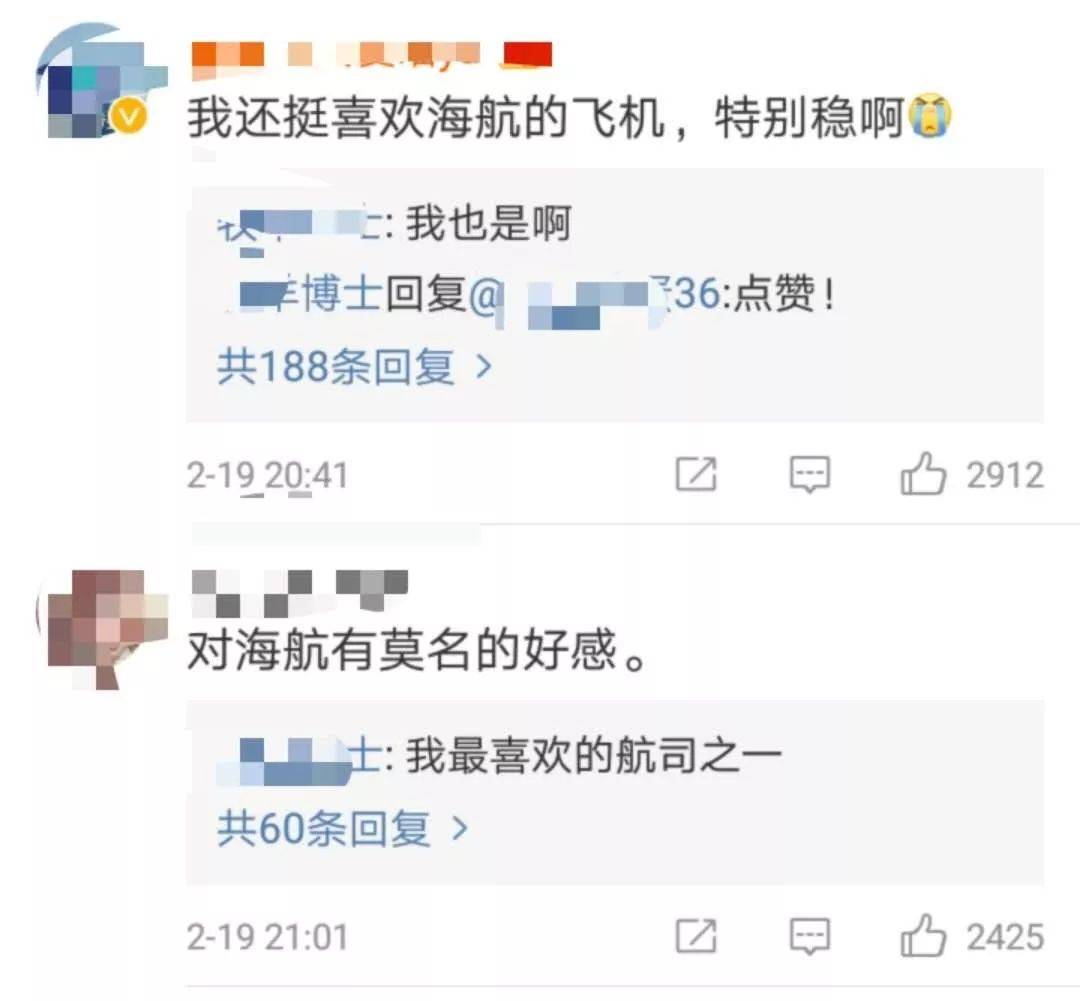Tap the reply bubble icon on the 20:41 comment
The image size is (1080, 1001).
809,474
